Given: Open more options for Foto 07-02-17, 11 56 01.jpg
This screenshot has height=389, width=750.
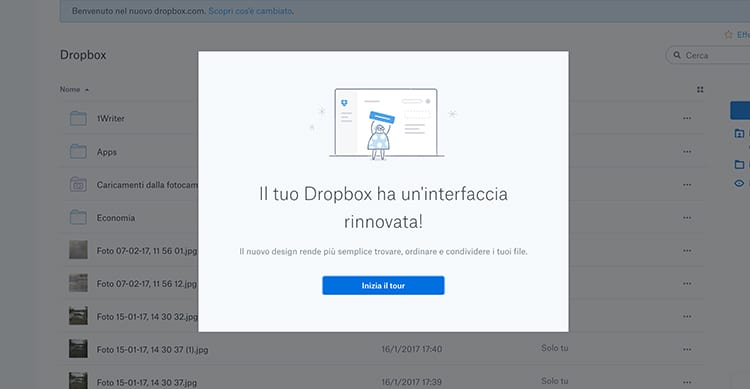Looking at the screenshot, I should (687, 251).
